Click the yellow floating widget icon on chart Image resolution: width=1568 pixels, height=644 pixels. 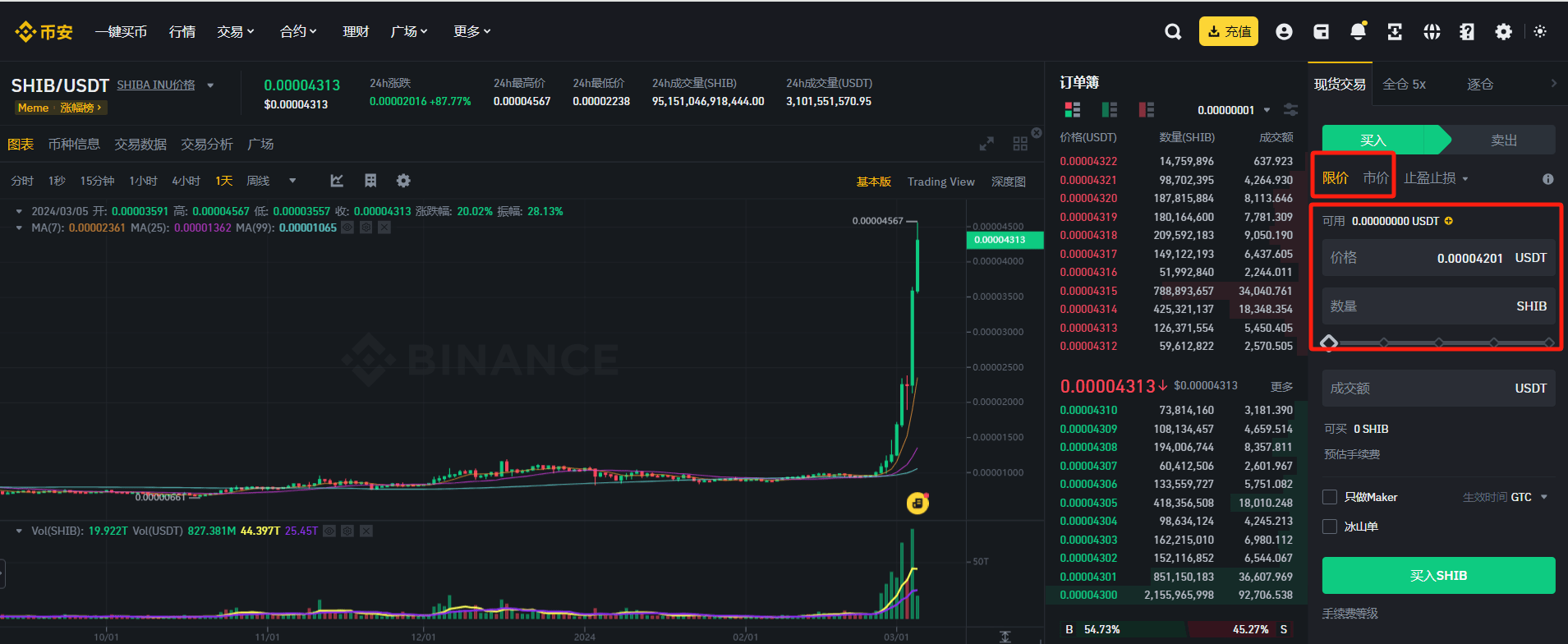coord(917,503)
